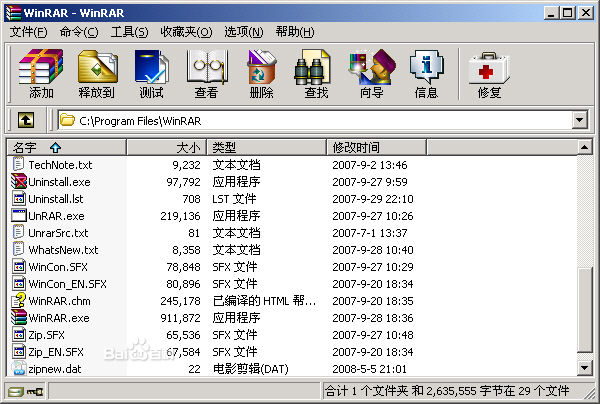Screen dimensions: 600x404
Task: Select the Uninstall.lst file icon
Action: click(x=19, y=199)
